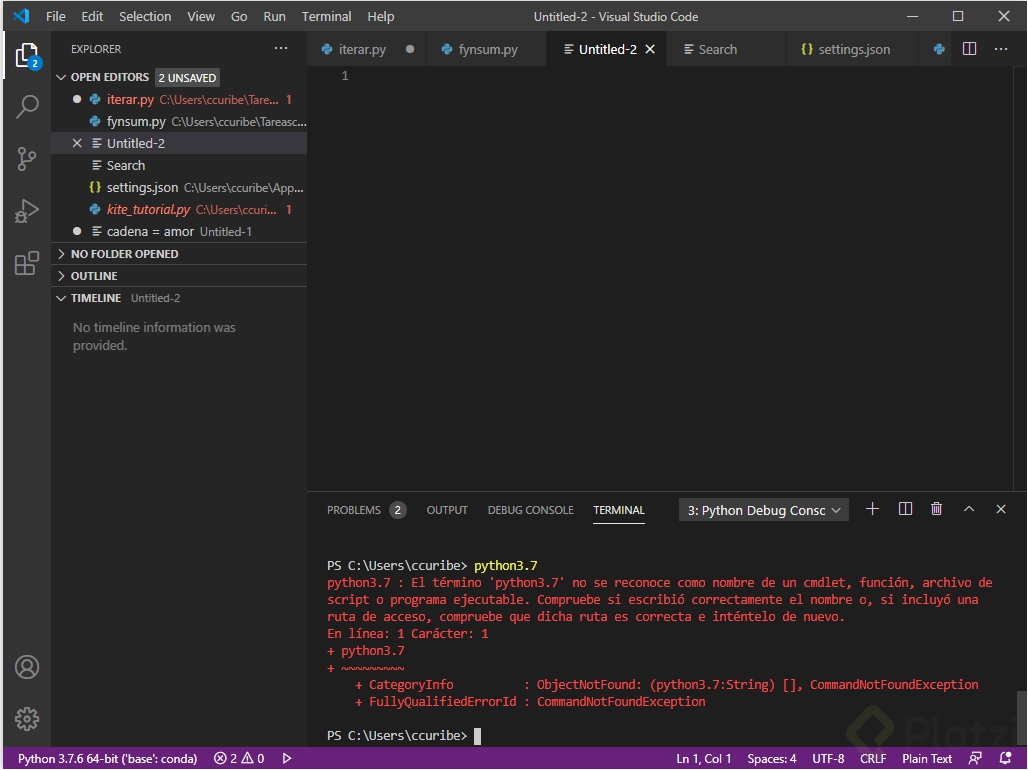The width and height of the screenshot is (1028, 770).
Task: Click the Explorer more actions ellipsis
Action: click(x=281, y=49)
